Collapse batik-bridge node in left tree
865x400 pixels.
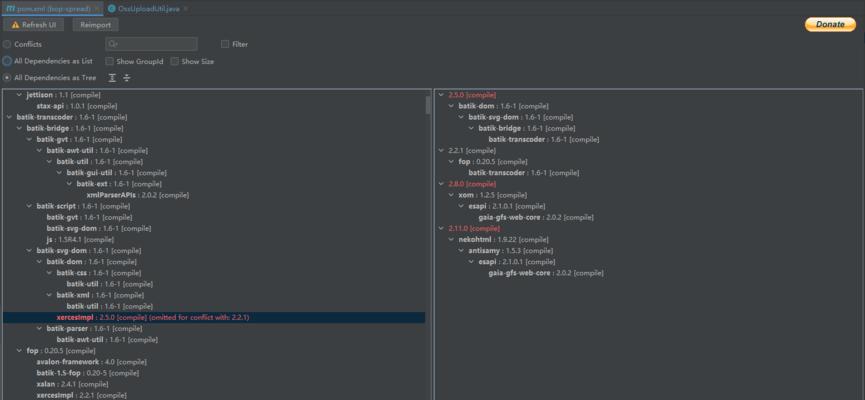point(19,128)
